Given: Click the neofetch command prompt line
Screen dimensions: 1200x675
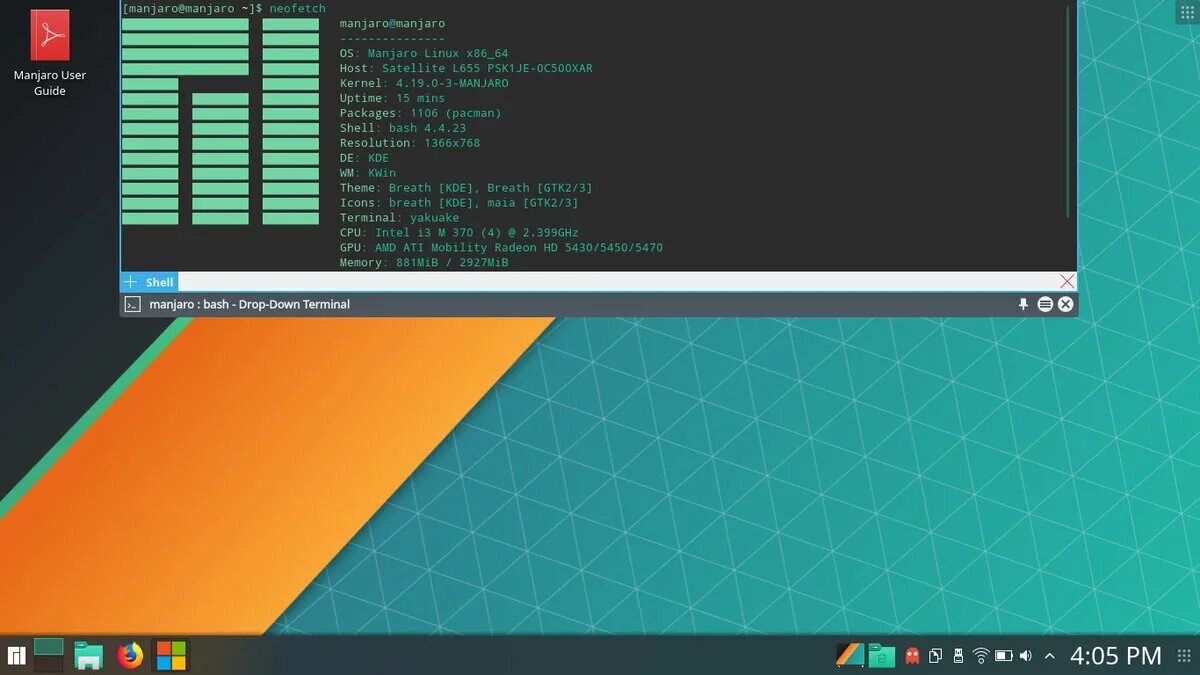Looking at the screenshot, I should [x=224, y=8].
